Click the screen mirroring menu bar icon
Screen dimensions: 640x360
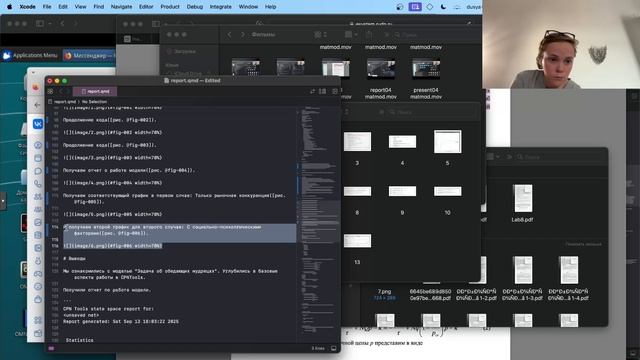[415, 7]
